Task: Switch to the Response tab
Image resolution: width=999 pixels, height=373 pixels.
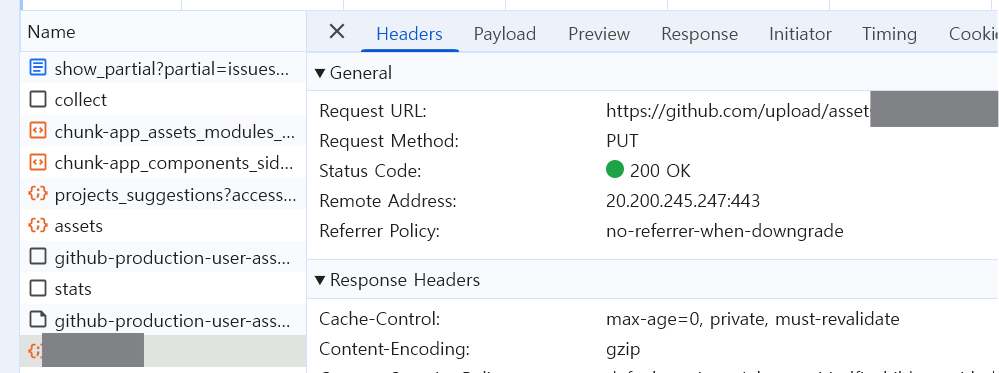Action: click(700, 34)
